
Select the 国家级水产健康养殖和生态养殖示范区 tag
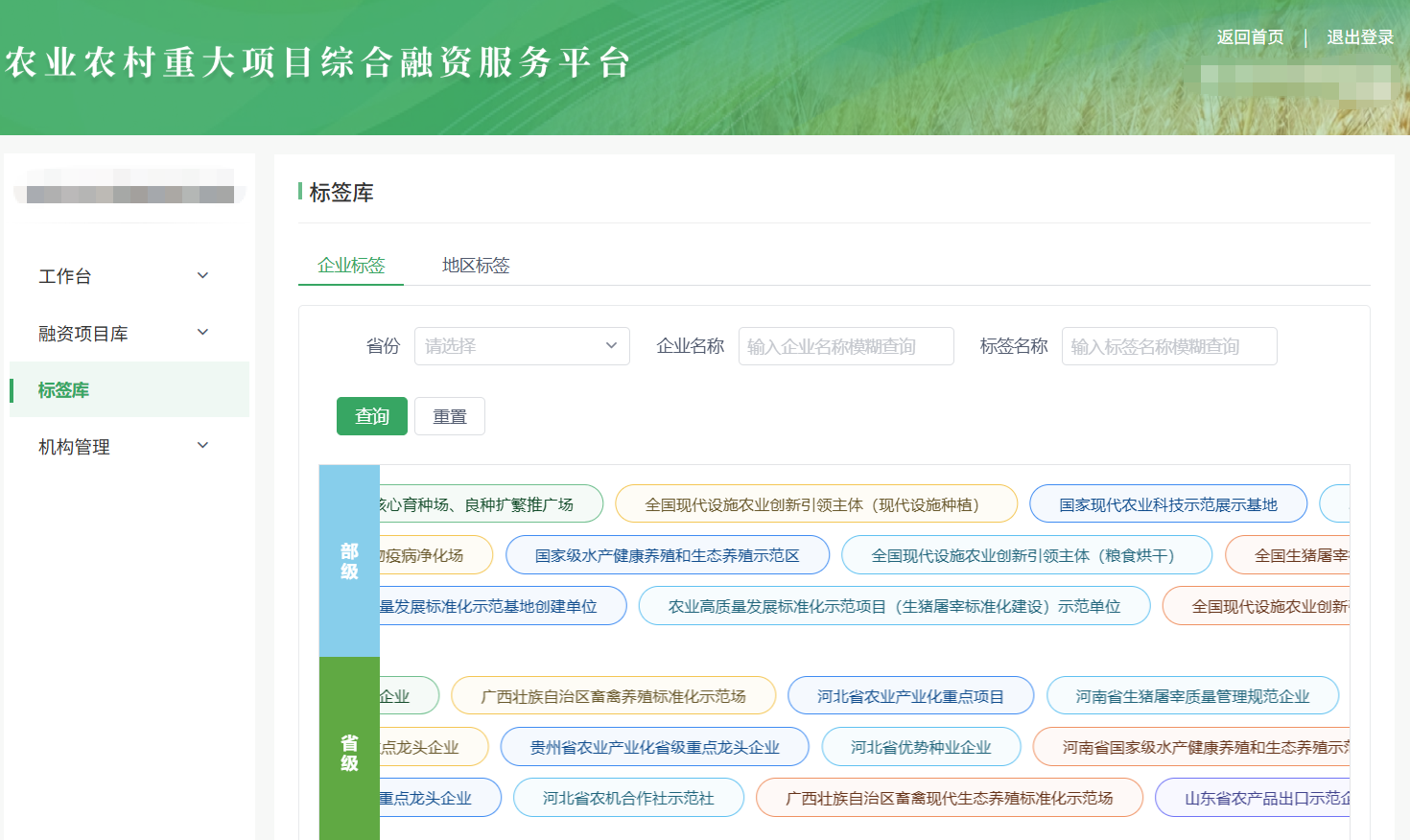pyautogui.click(x=667, y=555)
